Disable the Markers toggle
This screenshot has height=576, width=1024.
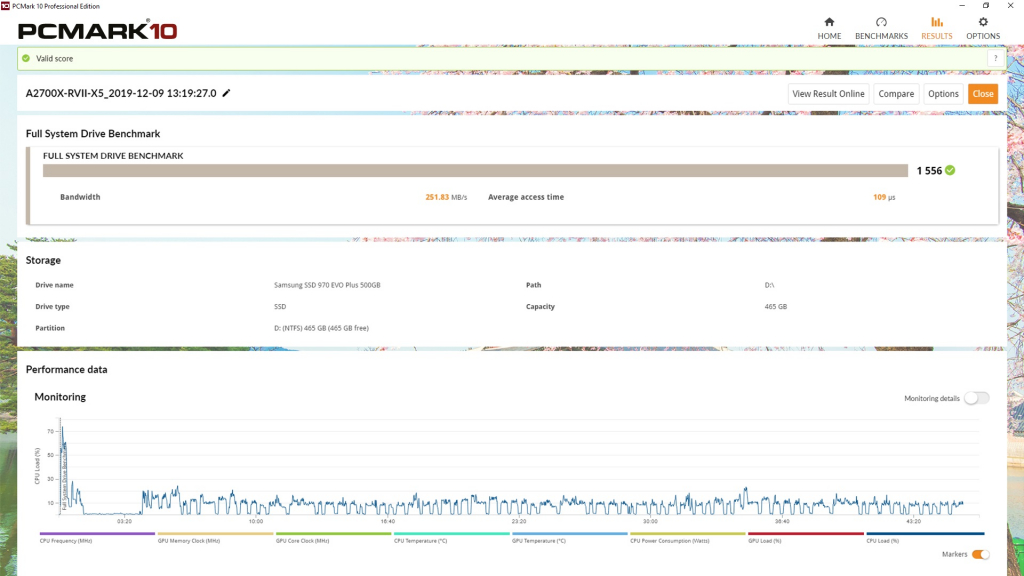tap(980, 554)
